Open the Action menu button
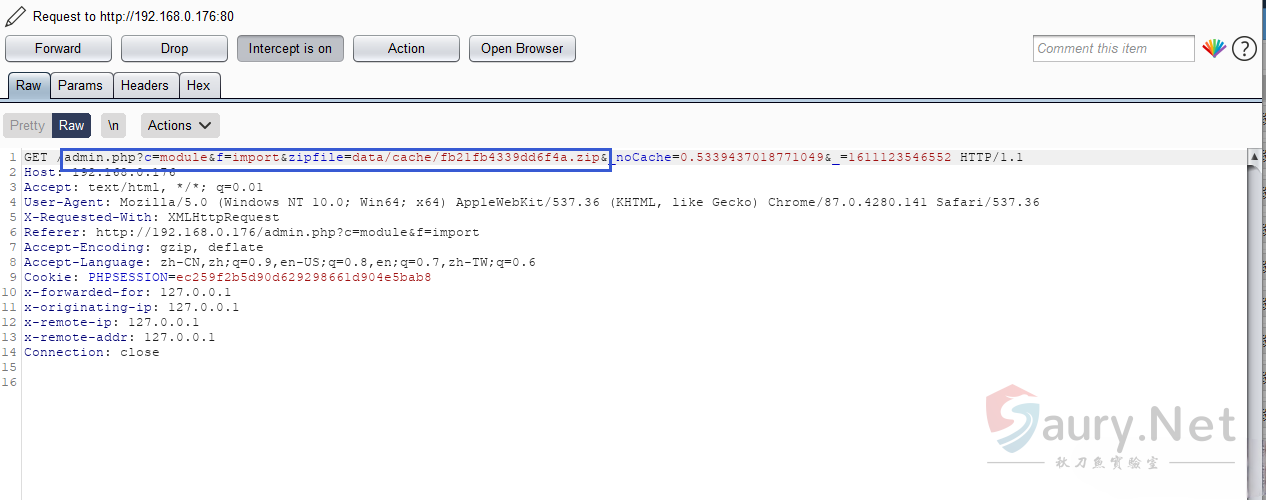This screenshot has height=500, width=1266. pyautogui.click(x=406, y=48)
